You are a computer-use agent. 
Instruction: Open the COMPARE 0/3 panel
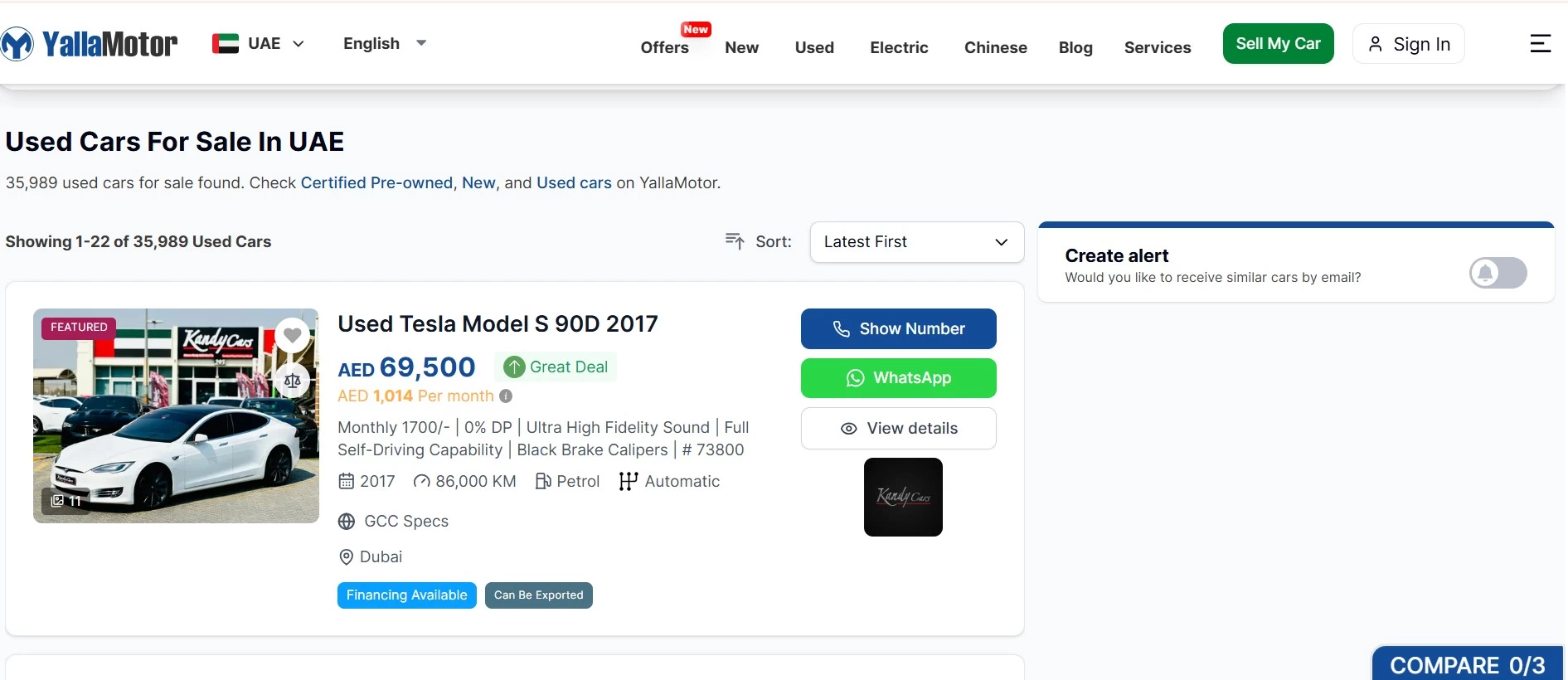(x=1467, y=664)
